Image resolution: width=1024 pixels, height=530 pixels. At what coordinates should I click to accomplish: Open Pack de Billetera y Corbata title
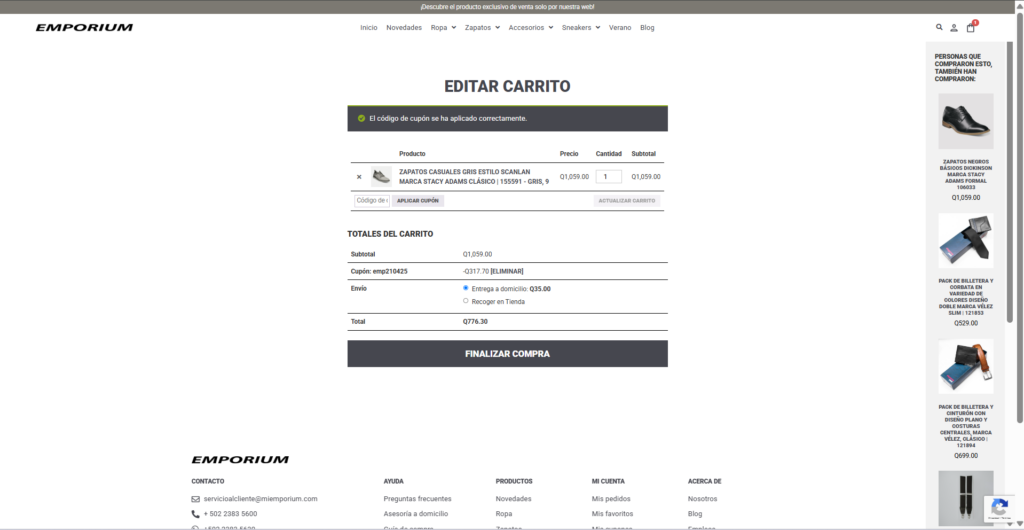coord(966,297)
